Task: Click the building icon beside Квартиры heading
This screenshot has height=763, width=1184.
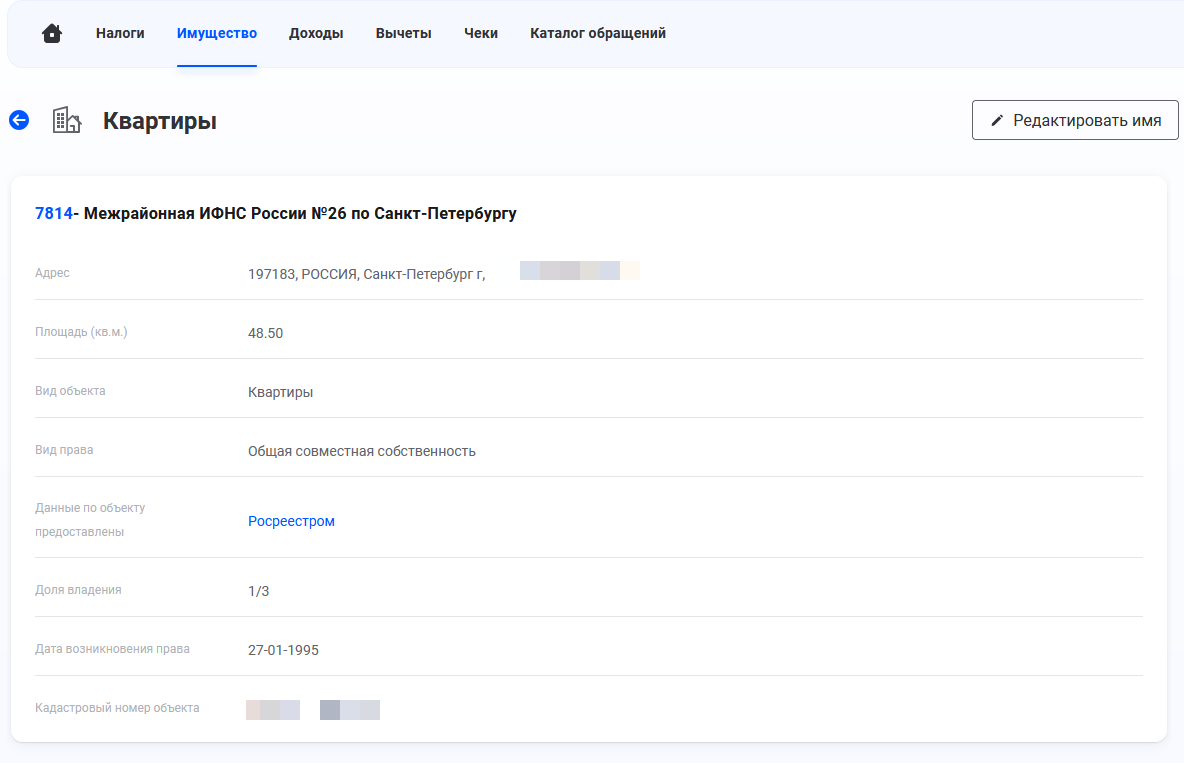Action: click(x=67, y=121)
